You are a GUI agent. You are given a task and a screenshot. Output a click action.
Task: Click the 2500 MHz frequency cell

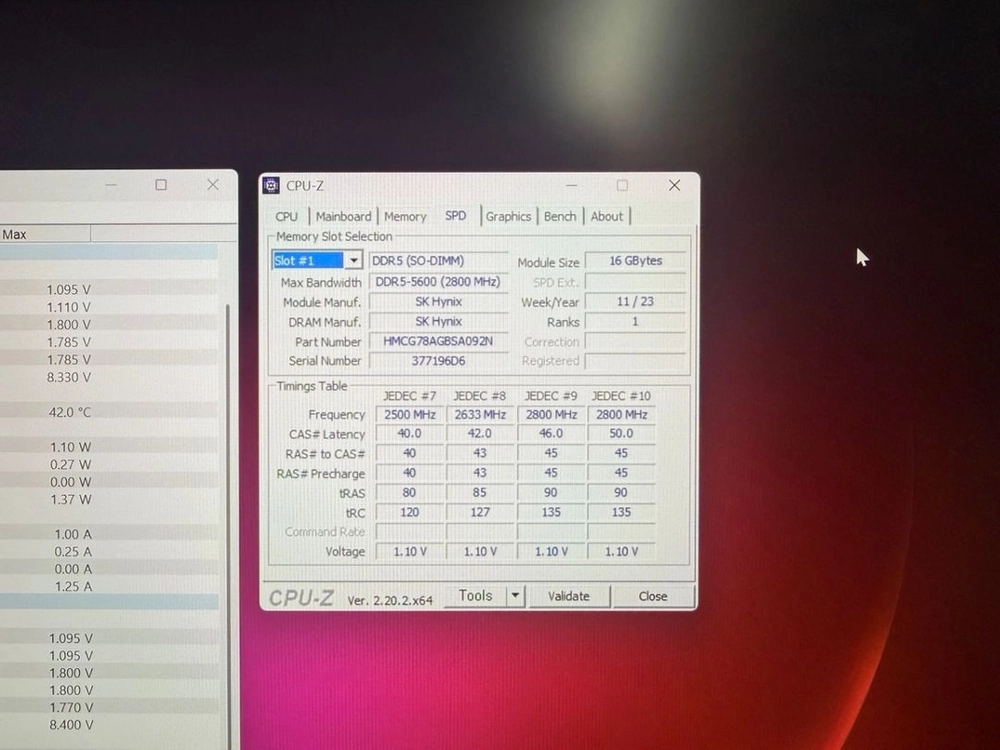(409, 415)
